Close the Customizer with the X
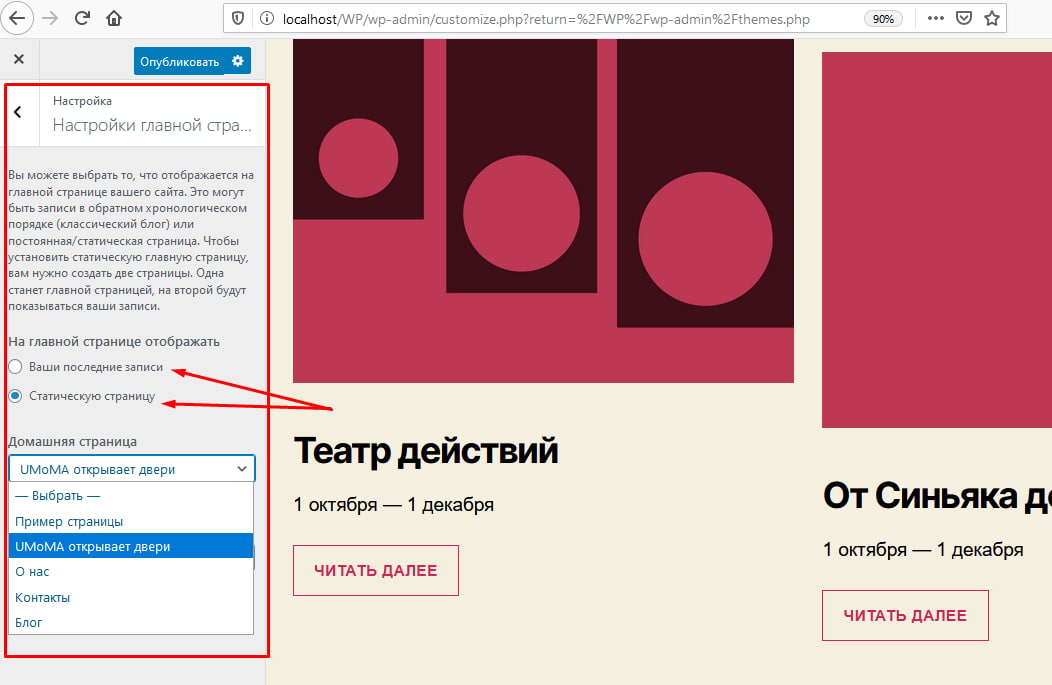This screenshot has width=1052, height=685. 18,60
